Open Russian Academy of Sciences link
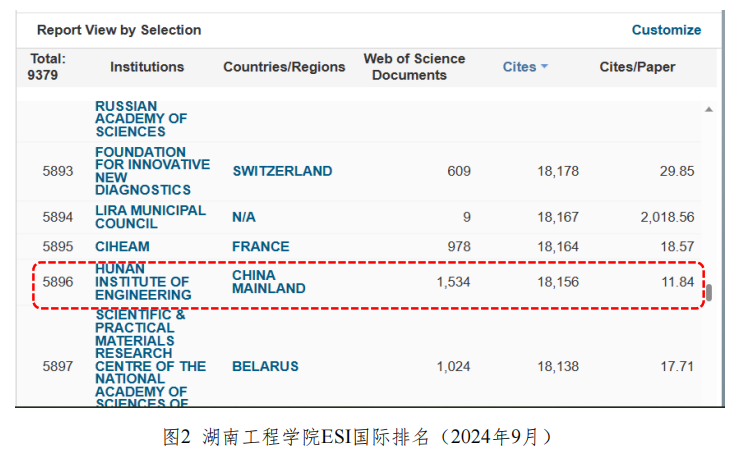This screenshot has height=455, width=739. tap(141, 118)
